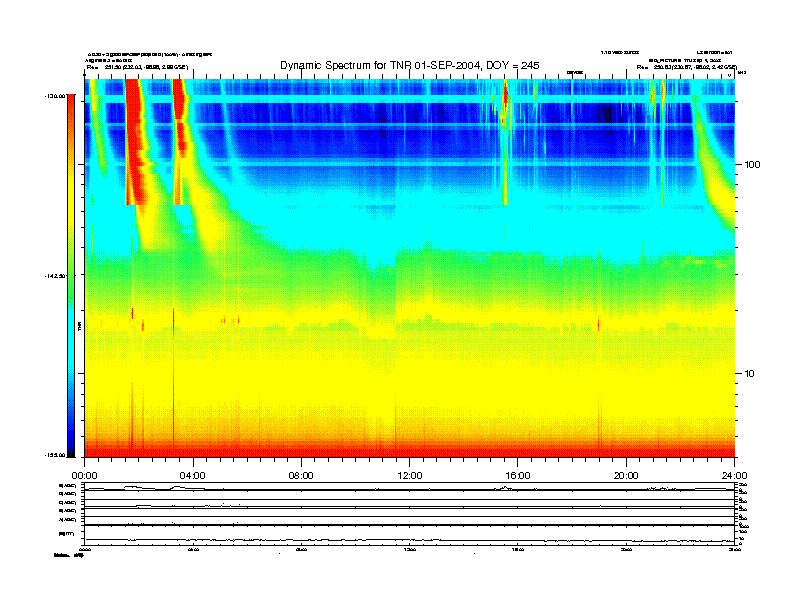792x612 pixels.
Task: Click the first line plot panel below the spectrogram
Action: 409,487
